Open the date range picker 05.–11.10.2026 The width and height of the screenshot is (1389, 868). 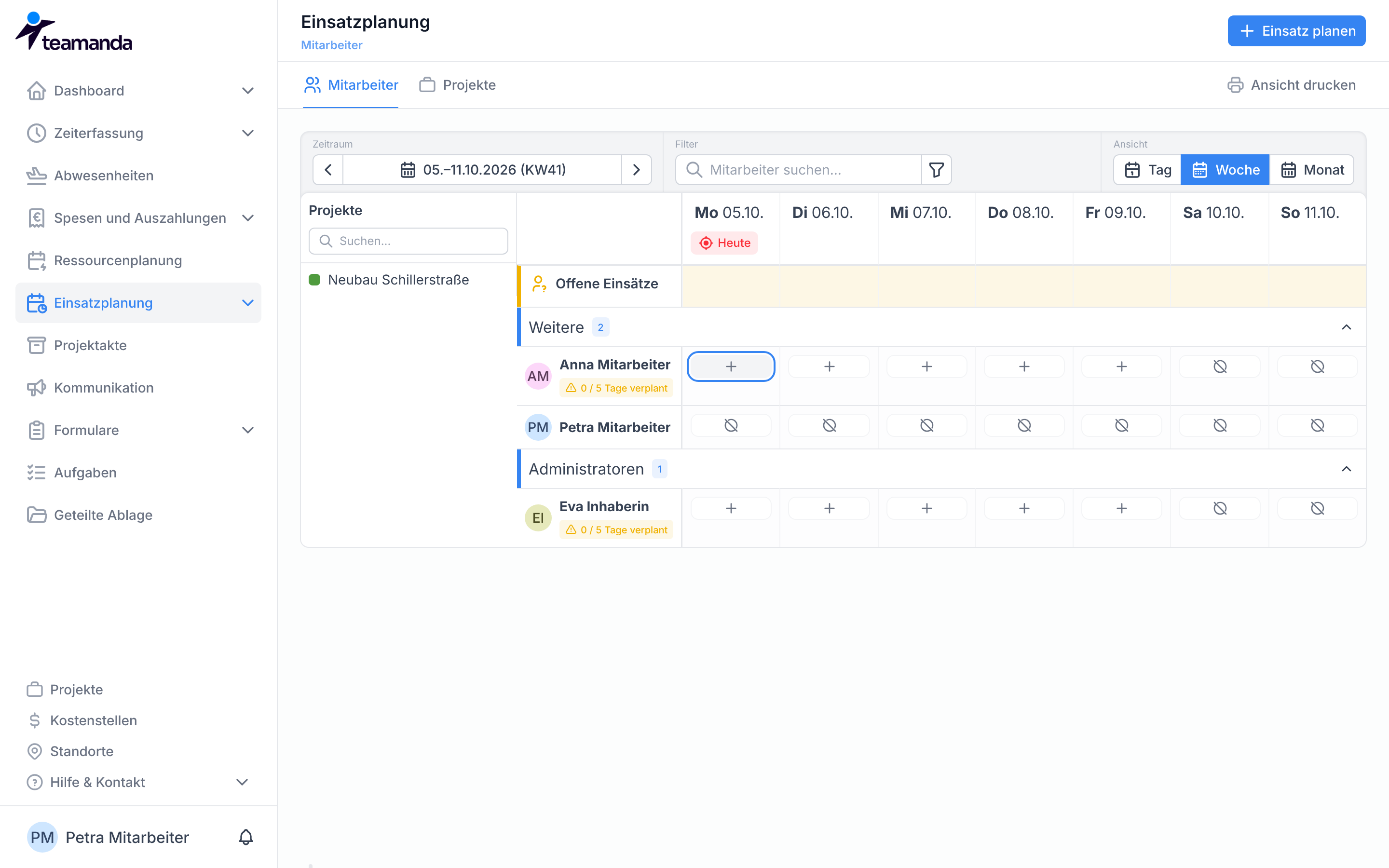coord(482,170)
